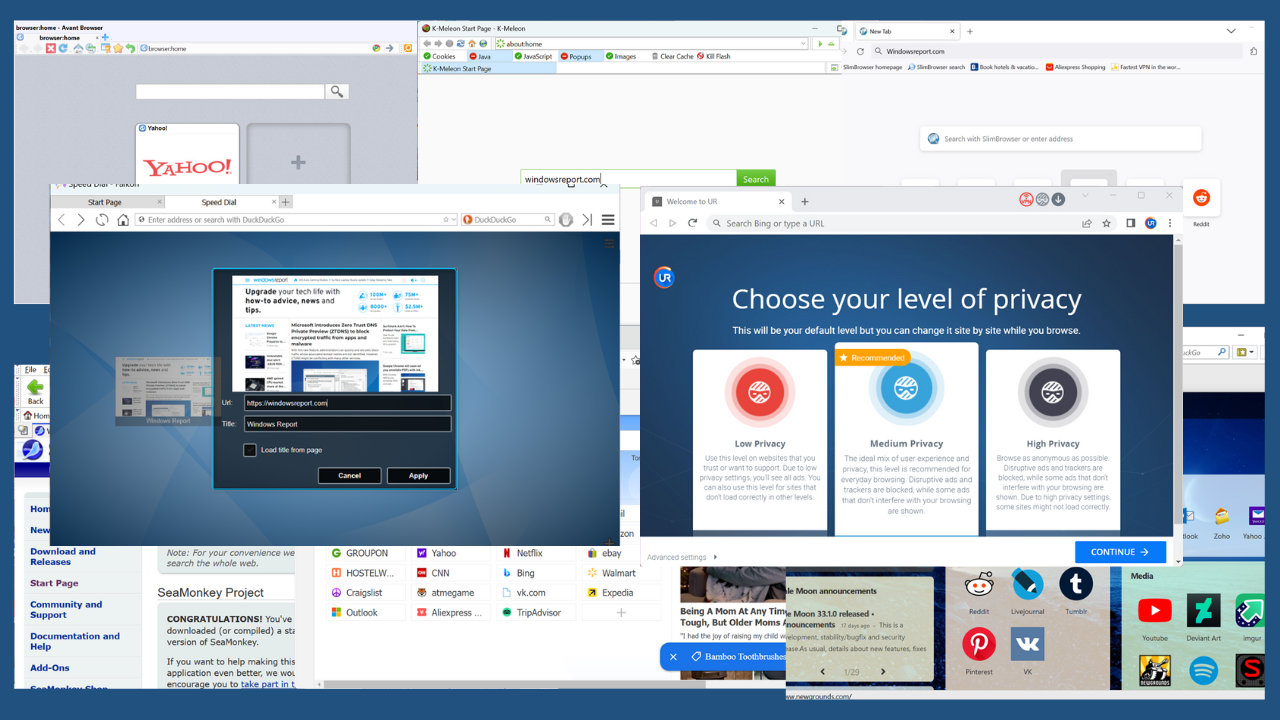
Task: Click the Add-Ons link in SeaMonkey sidebar
Action: tap(50, 668)
